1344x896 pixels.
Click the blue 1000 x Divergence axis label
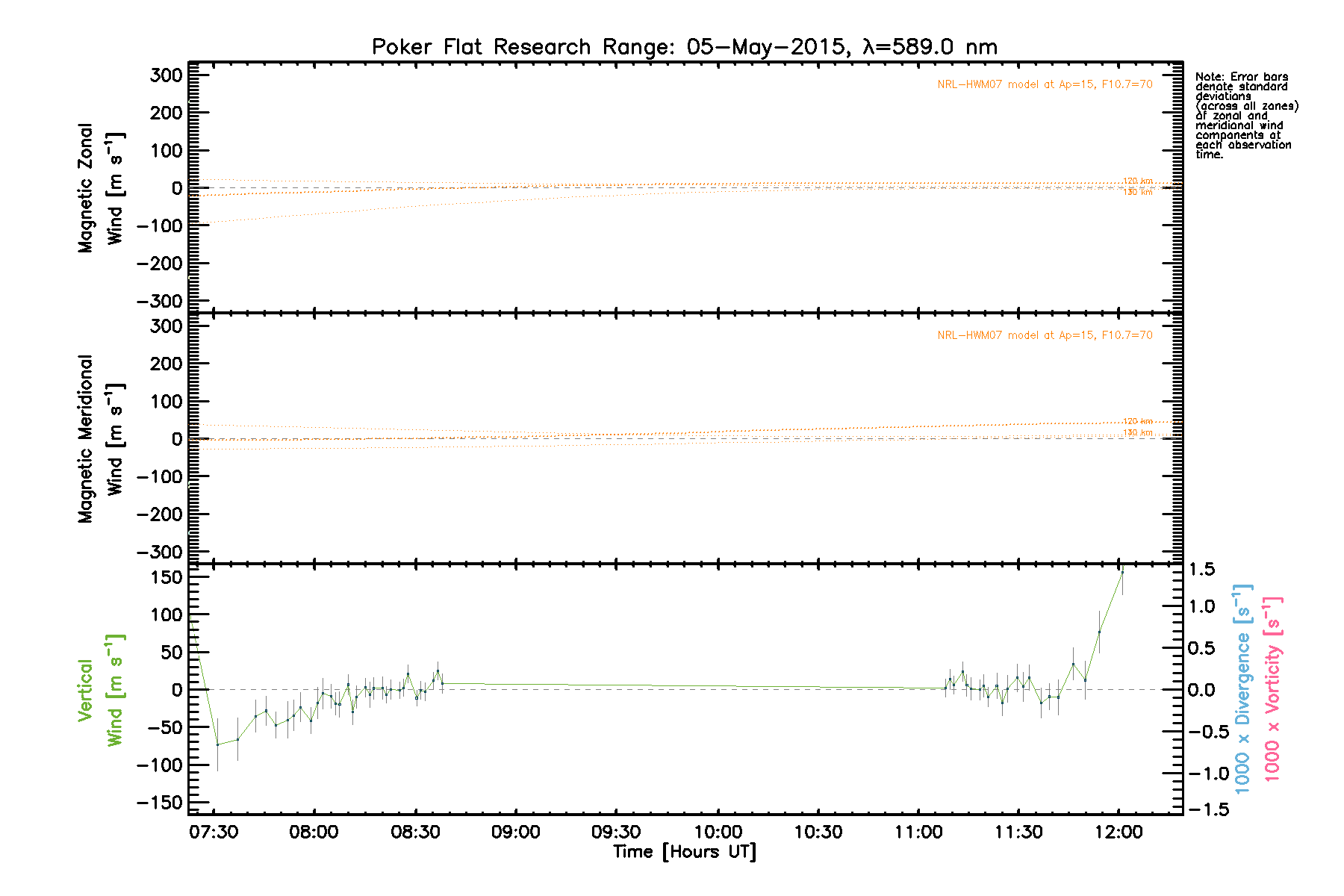(1242, 688)
